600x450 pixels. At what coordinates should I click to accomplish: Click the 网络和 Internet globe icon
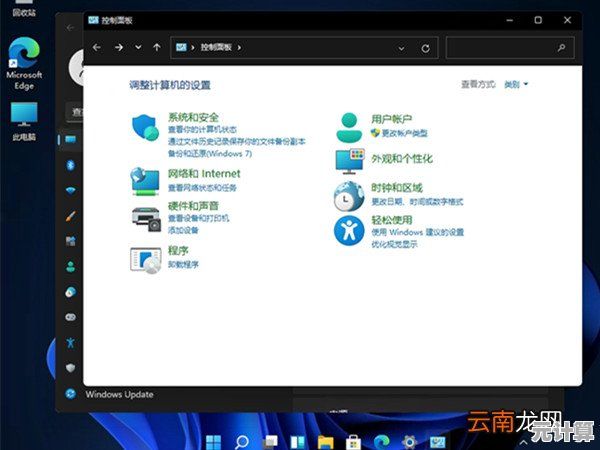pos(145,181)
